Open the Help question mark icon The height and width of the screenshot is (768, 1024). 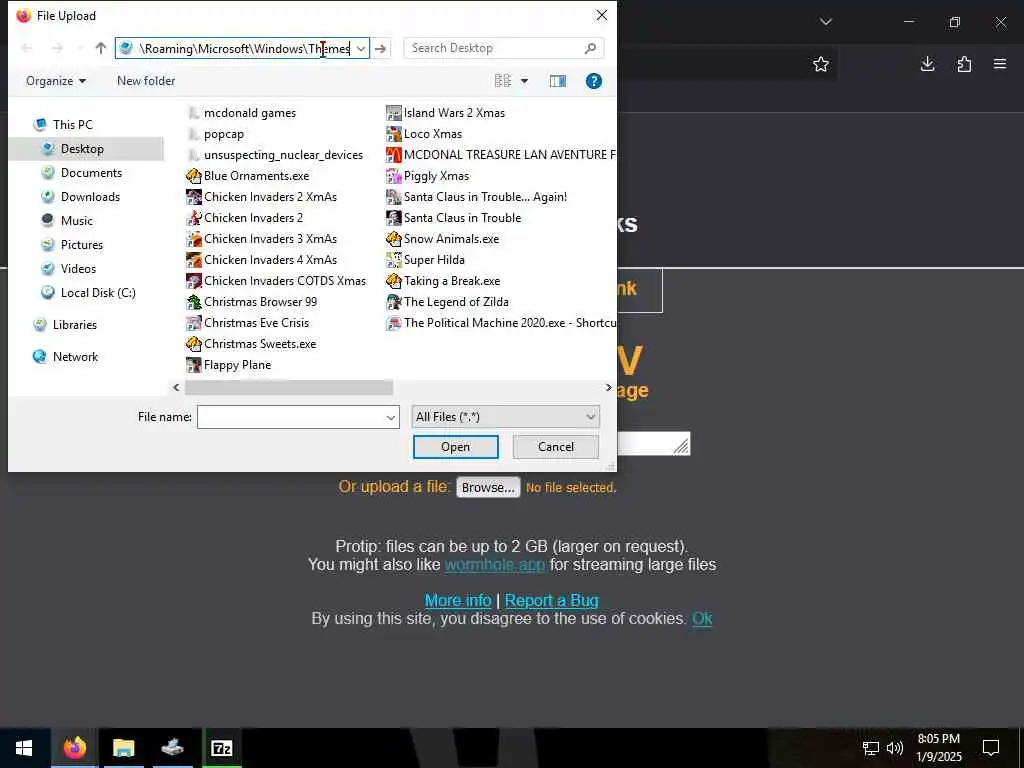[x=594, y=81]
